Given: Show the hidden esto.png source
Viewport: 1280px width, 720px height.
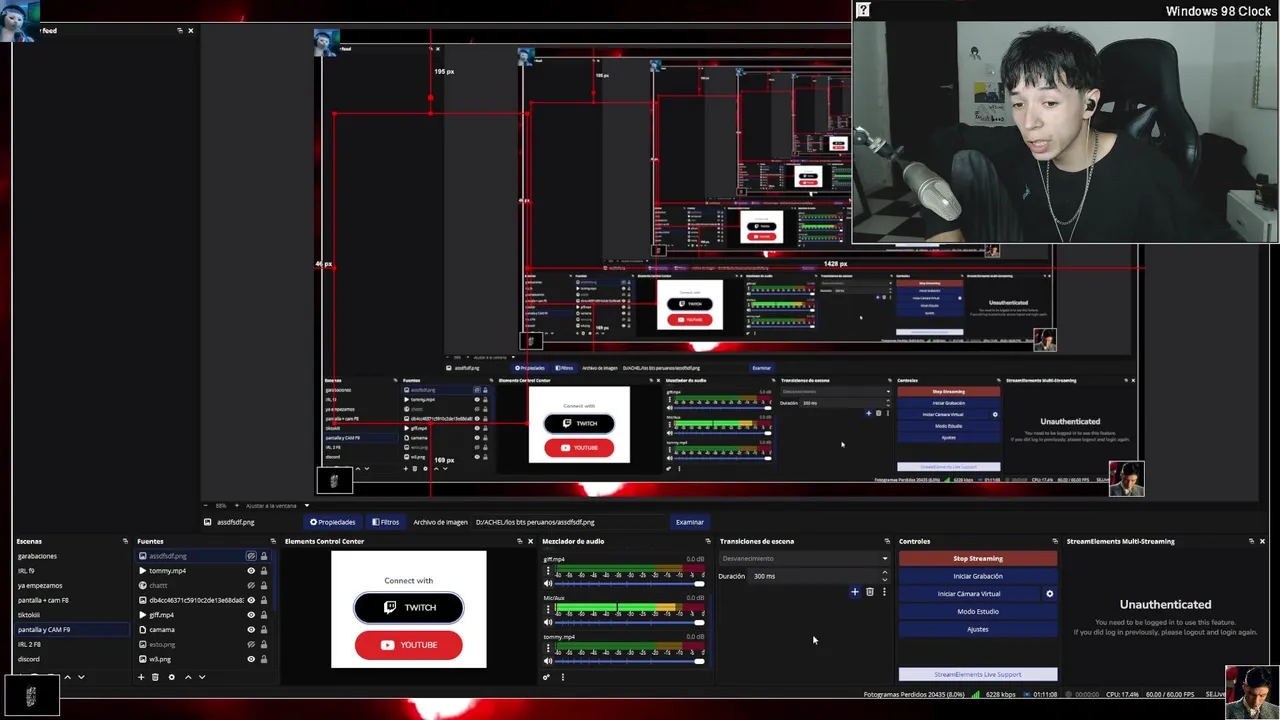Looking at the screenshot, I should point(251,644).
